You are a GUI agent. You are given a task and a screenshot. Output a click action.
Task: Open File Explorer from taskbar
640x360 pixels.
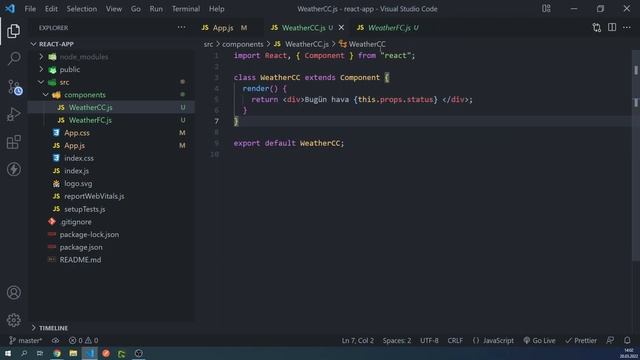[73, 353]
